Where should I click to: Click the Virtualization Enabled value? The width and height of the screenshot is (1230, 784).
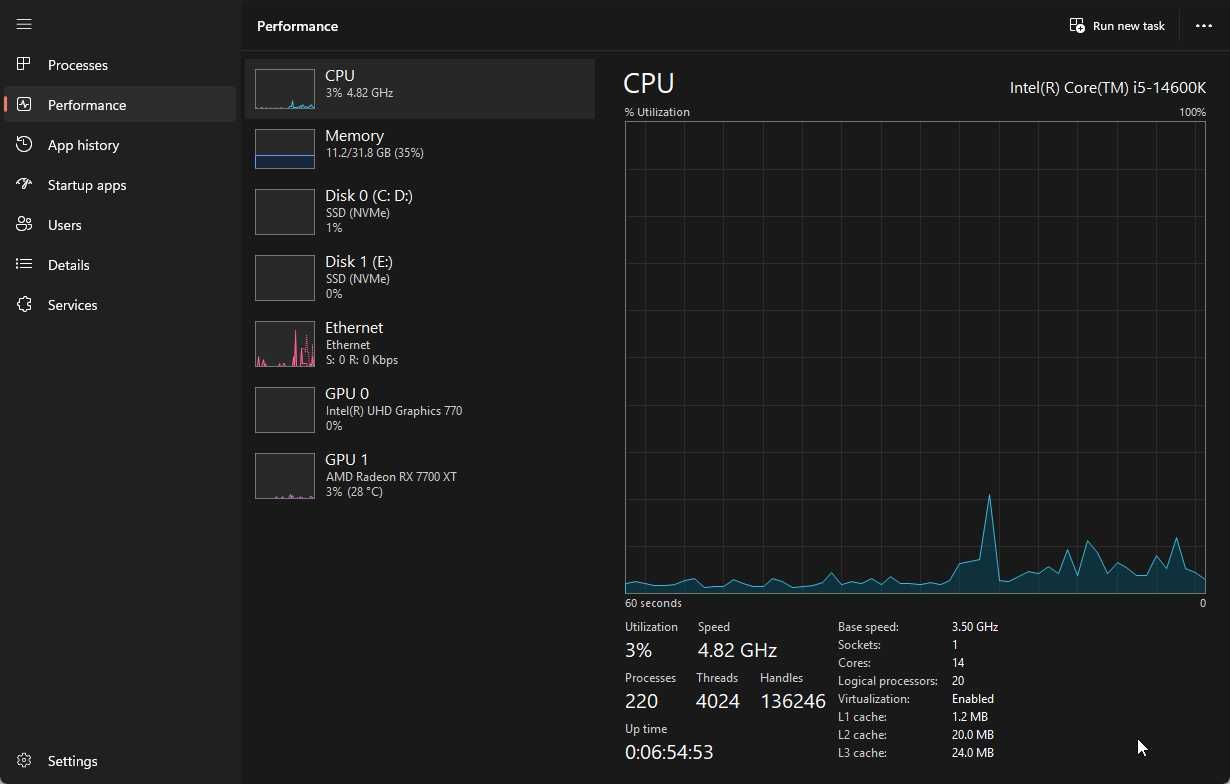coord(973,699)
